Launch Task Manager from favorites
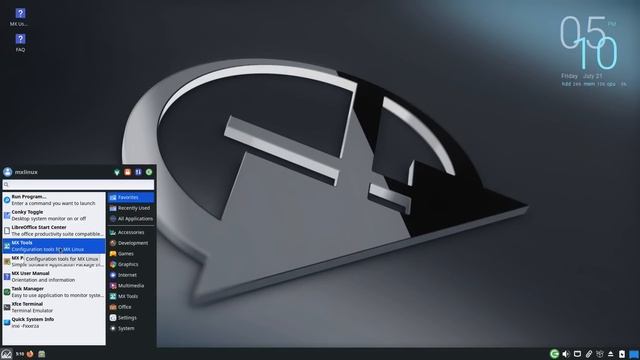The height and width of the screenshot is (360, 640). tap(54, 292)
